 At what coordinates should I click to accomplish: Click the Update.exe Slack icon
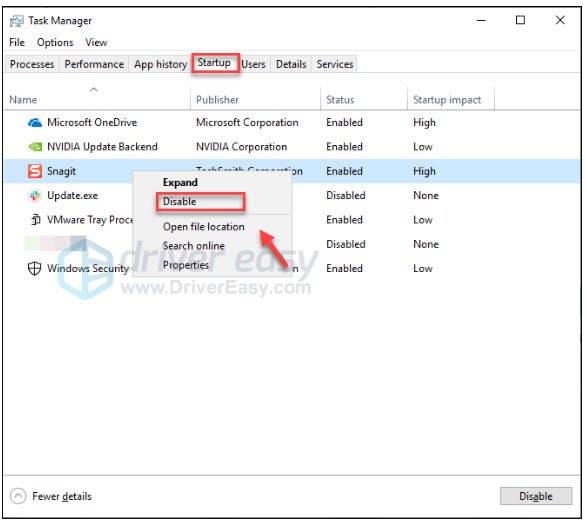tap(35, 195)
